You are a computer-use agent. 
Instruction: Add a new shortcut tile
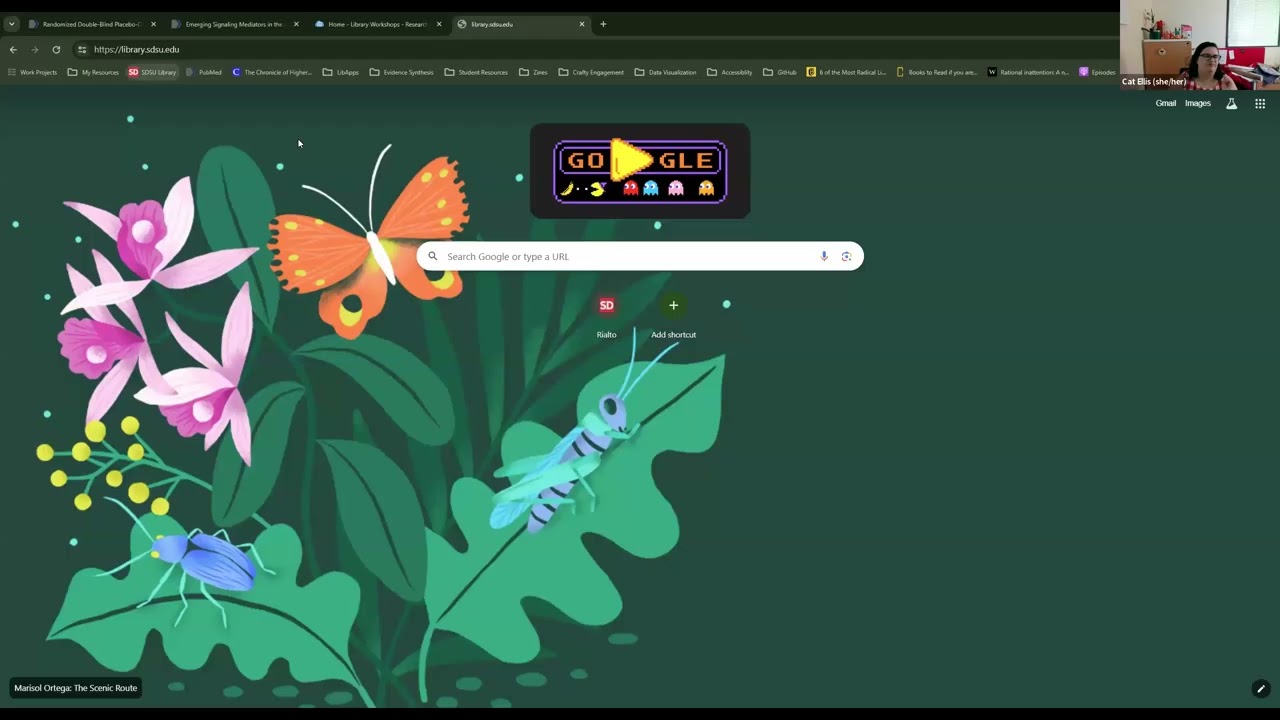point(673,316)
